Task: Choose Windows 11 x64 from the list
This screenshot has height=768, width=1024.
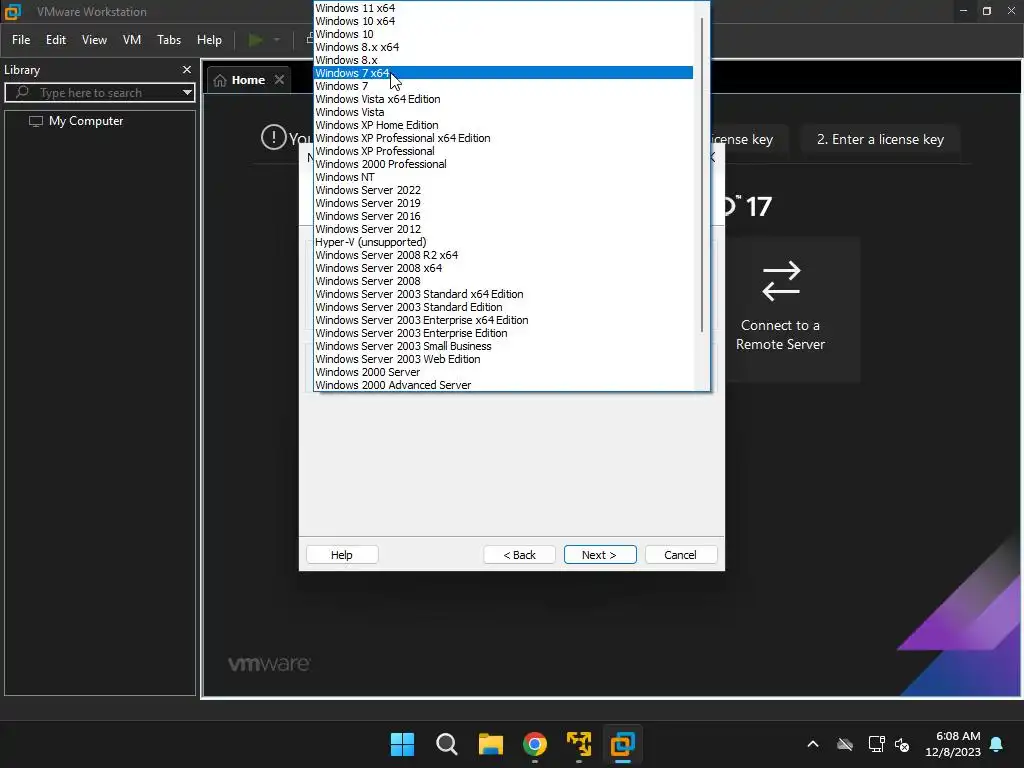Action: coord(503,8)
